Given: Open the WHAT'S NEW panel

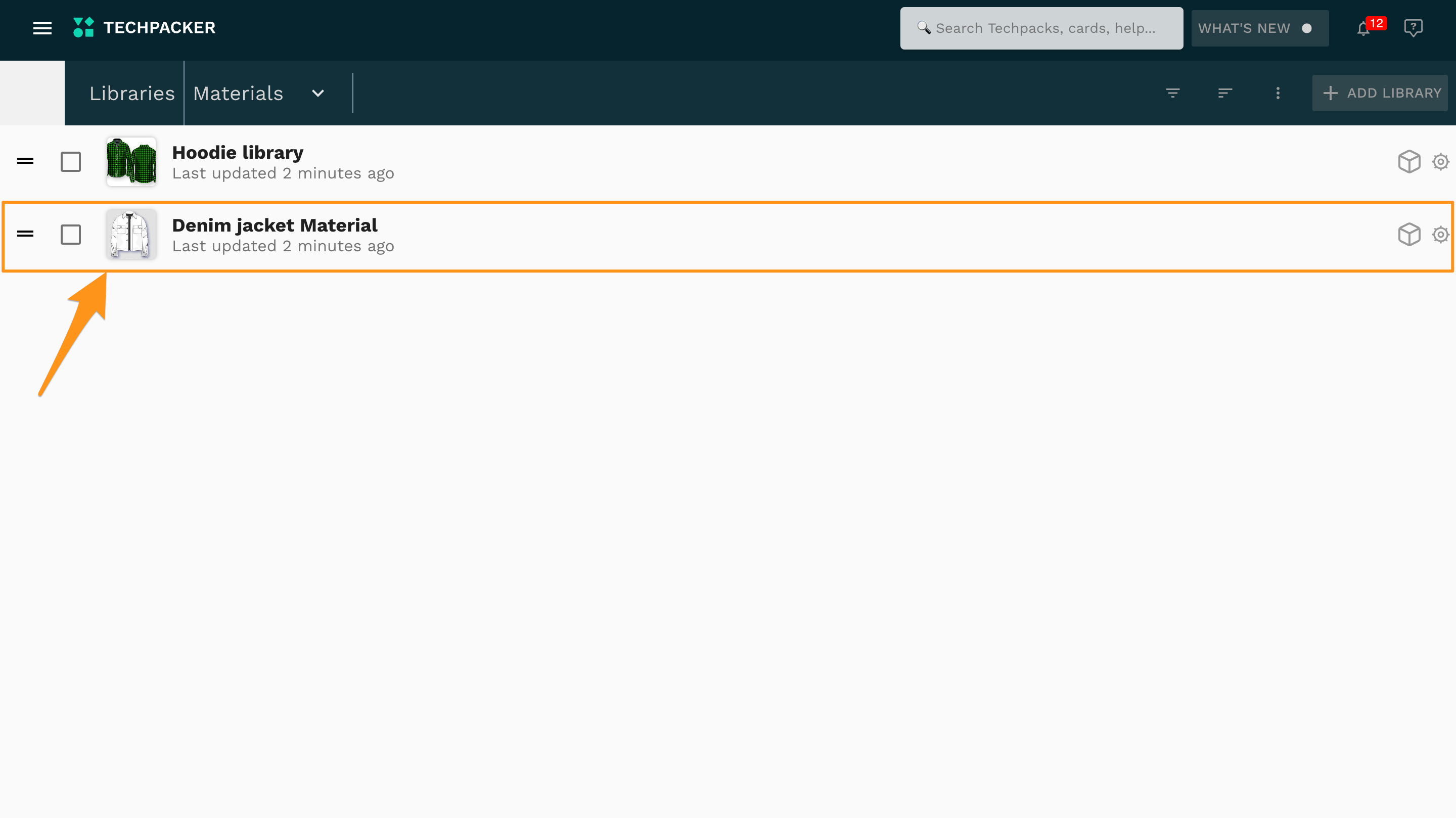Looking at the screenshot, I should click(1259, 28).
